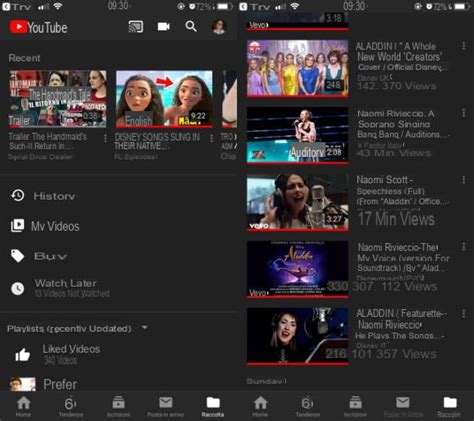The height and width of the screenshot is (421, 474).
Task: Open the account profile avatar
Action: click(219, 27)
